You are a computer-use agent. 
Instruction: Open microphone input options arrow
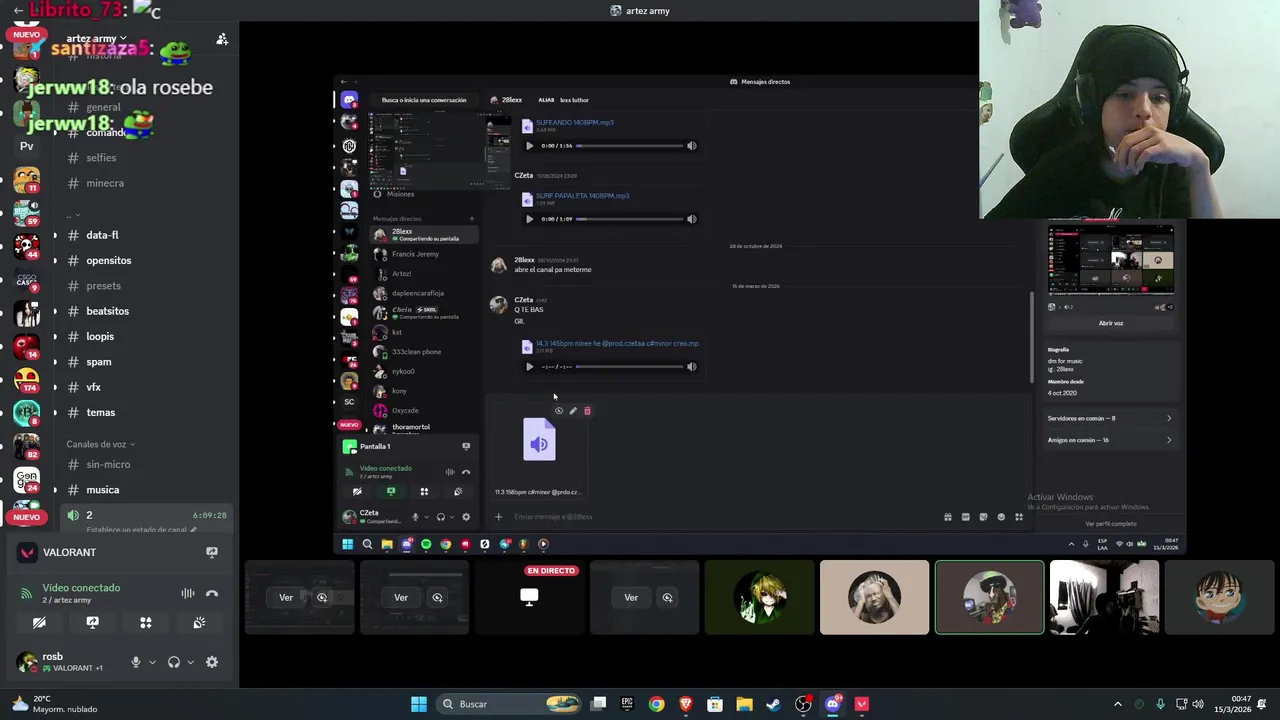pyautogui.click(x=152, y=662)
